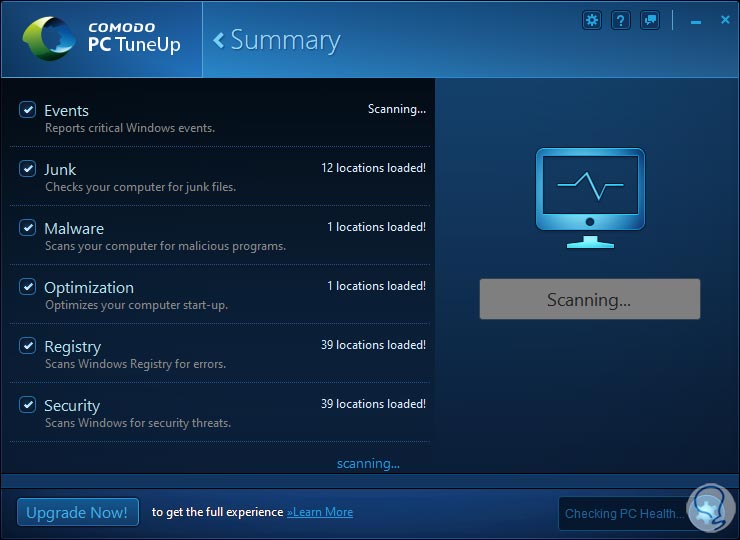The image size is (740, 540).
Task: Click the grey Scanning... button
Action: (x=590, y=299)
